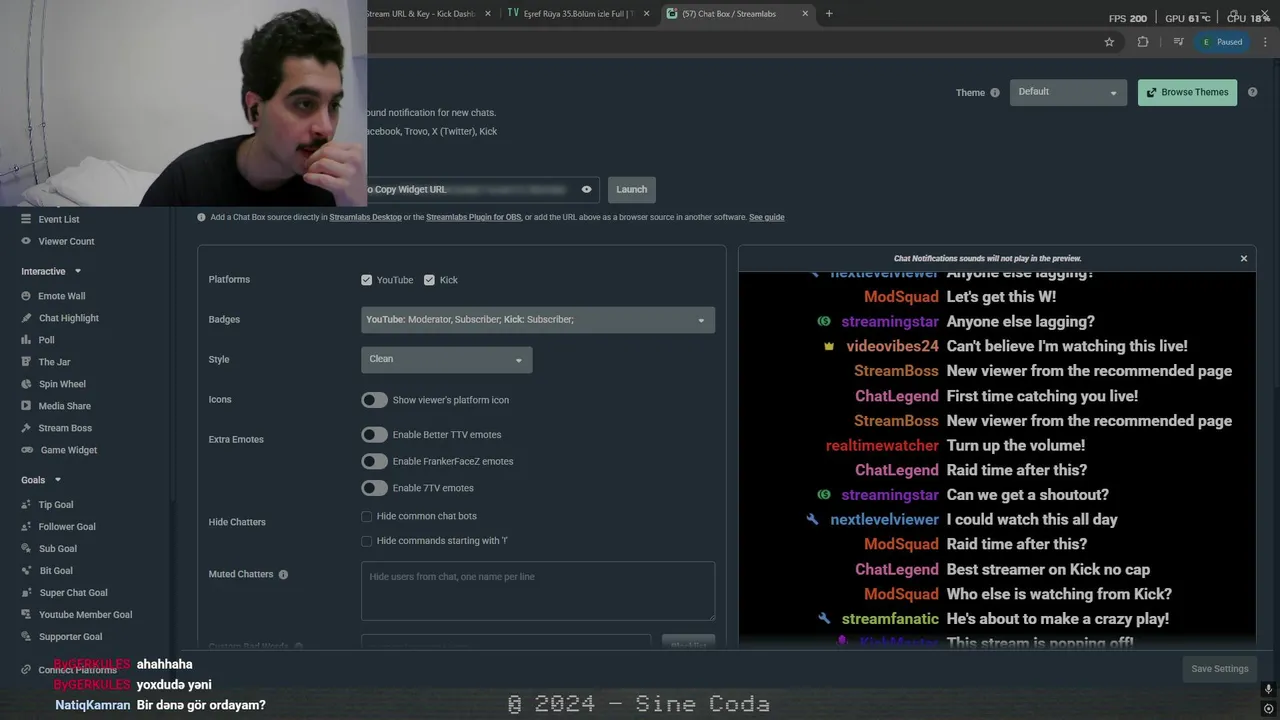Open Event List from the sidebar
Image resolution: width=1280 pixels, height=720 pixels.
tap(58, 219)
